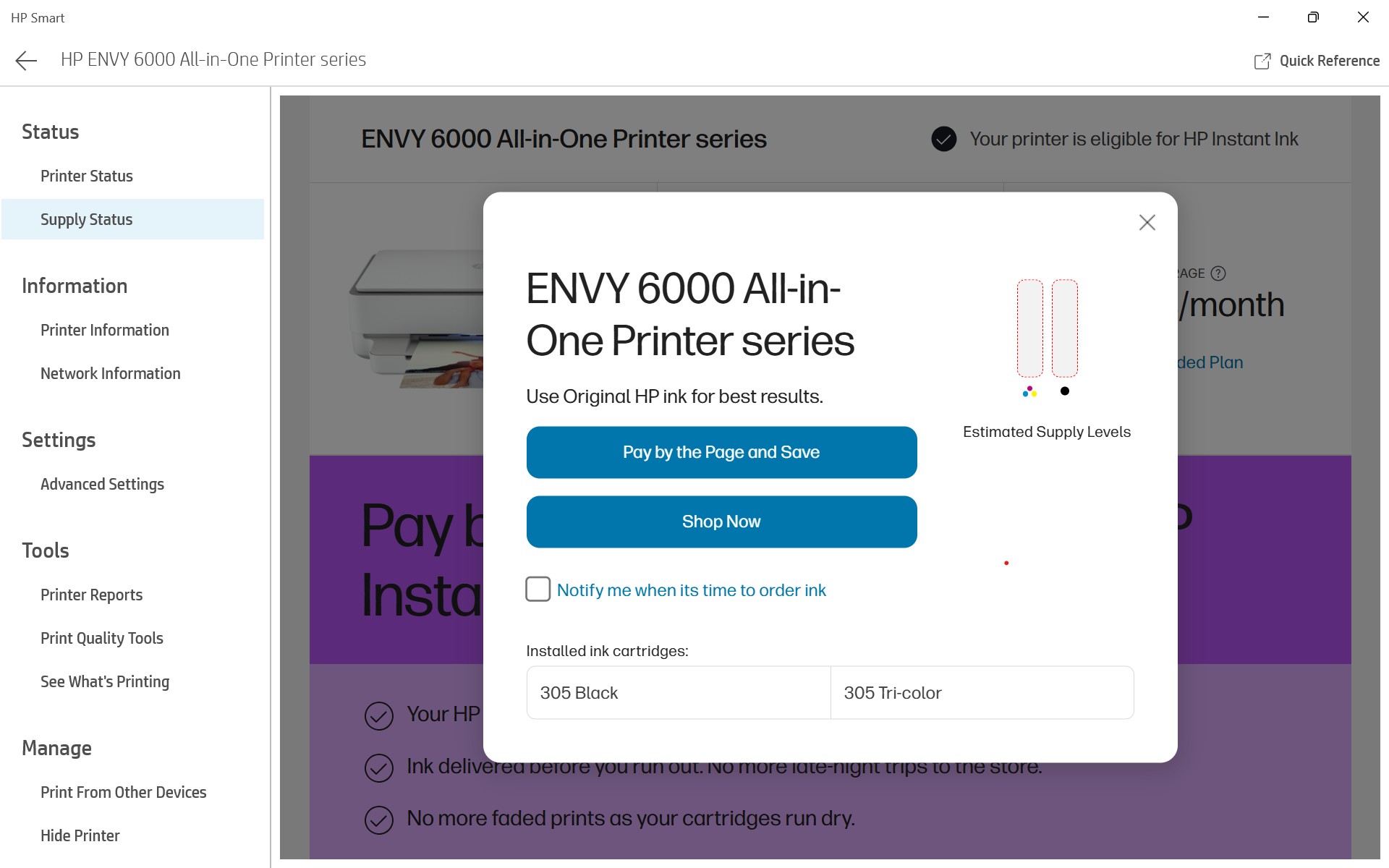This screenshot has width=1389, height=868.
Task: Click the 'Pay by the Page and Save' button
Action: [x=721, y=451]
